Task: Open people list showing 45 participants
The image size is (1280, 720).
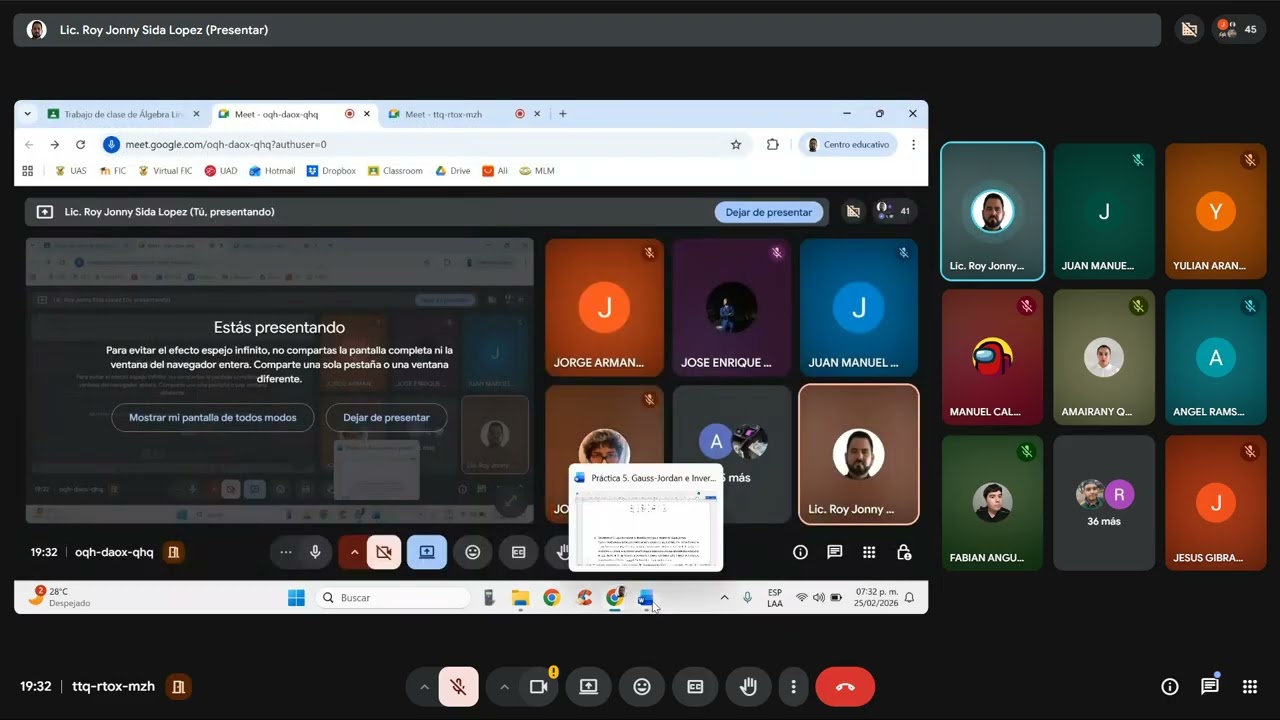Action: (1239, 30)
